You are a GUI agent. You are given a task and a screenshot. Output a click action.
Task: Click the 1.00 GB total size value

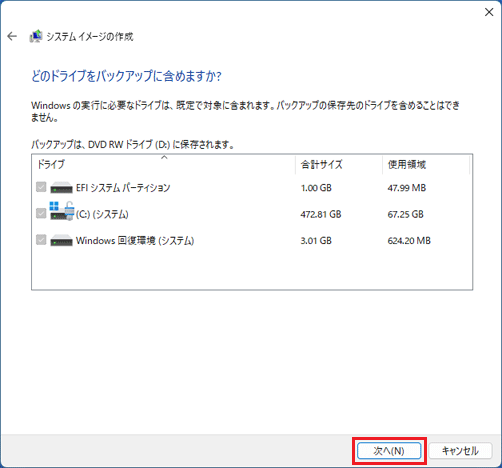tap(316, 188)
